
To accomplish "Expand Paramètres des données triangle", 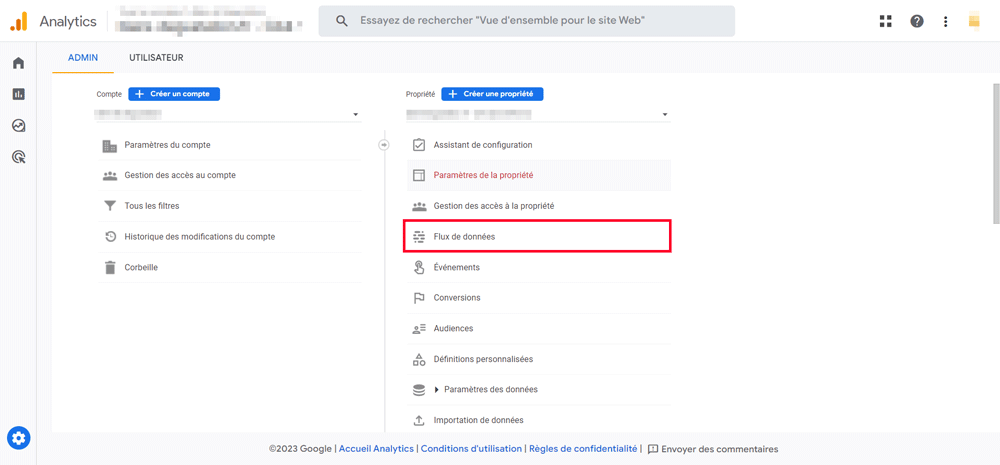I will [x=437, y=390].
